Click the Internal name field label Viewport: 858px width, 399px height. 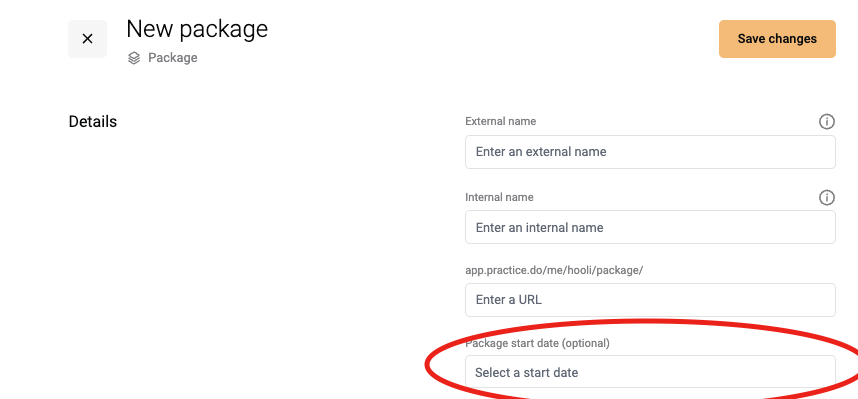(499, 197)
